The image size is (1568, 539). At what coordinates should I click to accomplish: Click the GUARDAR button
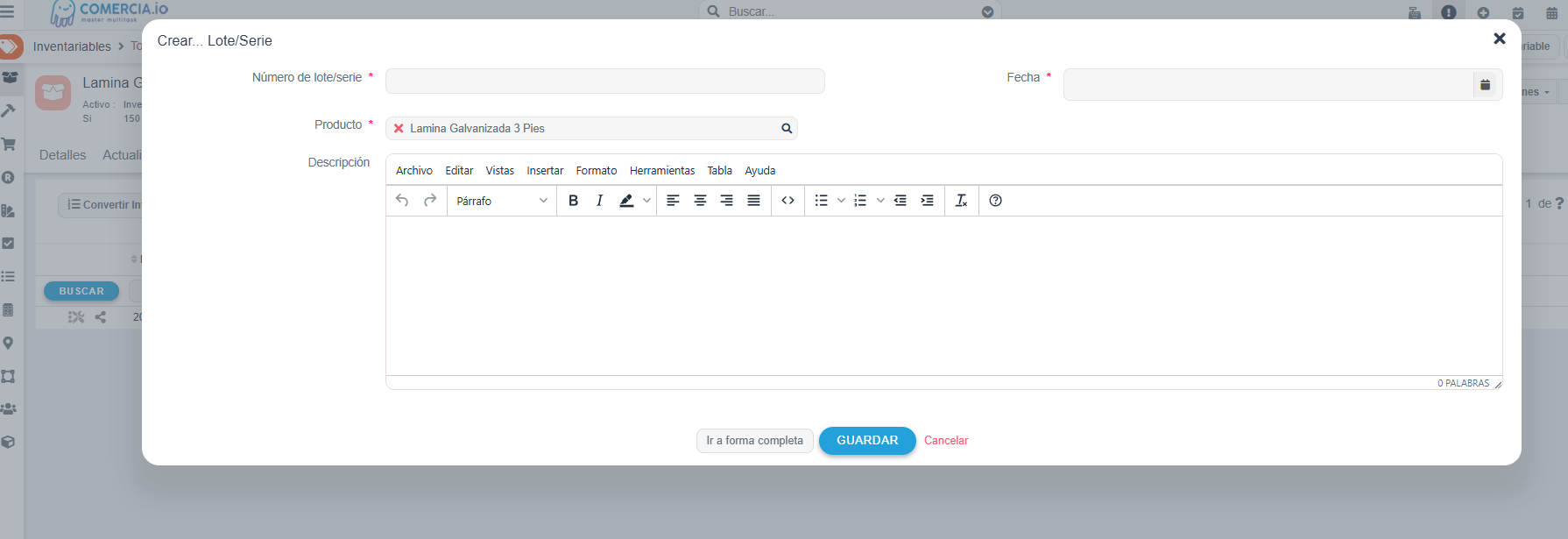(x=867, y=441)
